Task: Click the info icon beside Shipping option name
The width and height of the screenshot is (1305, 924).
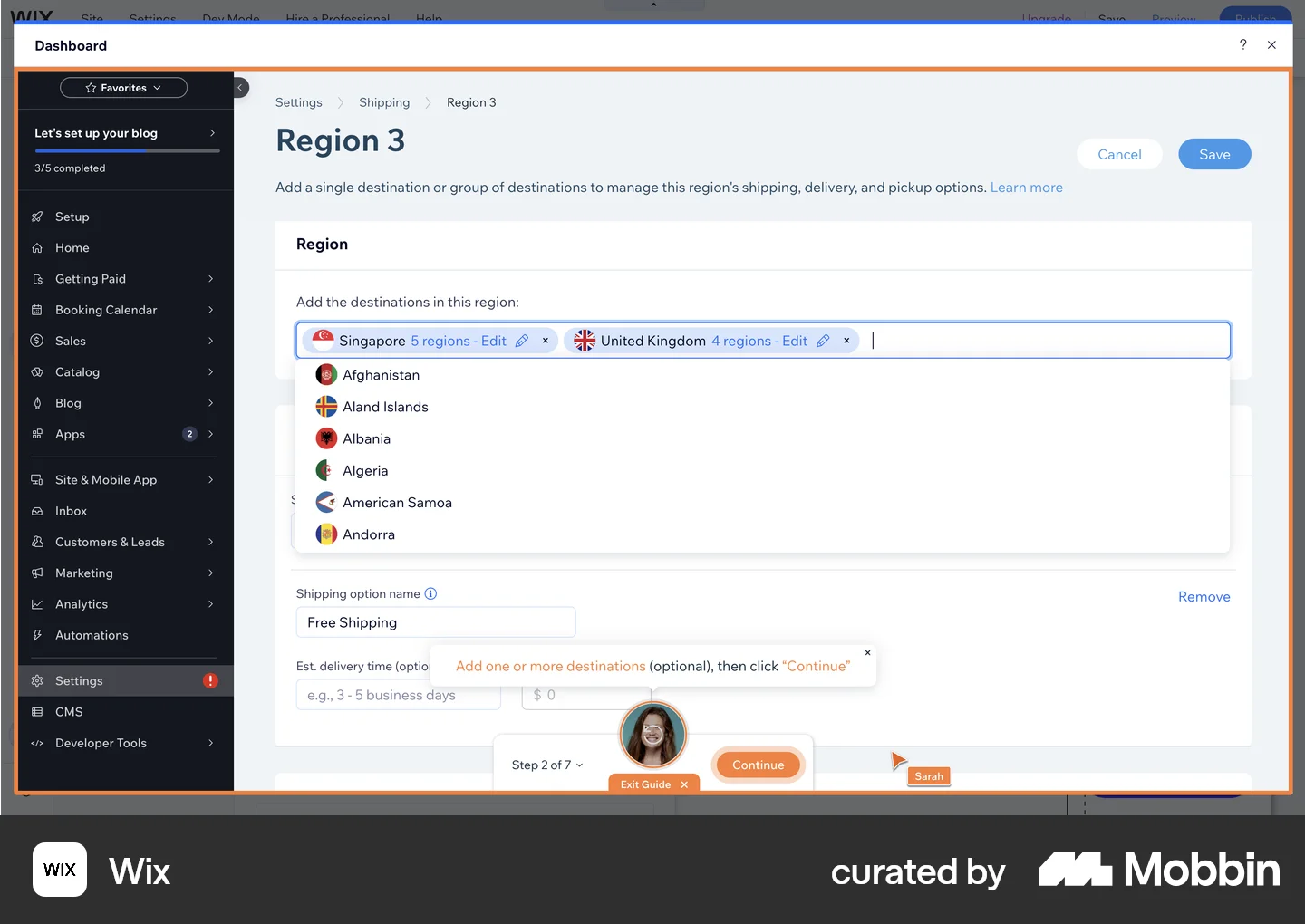Action: click(430, 594)
